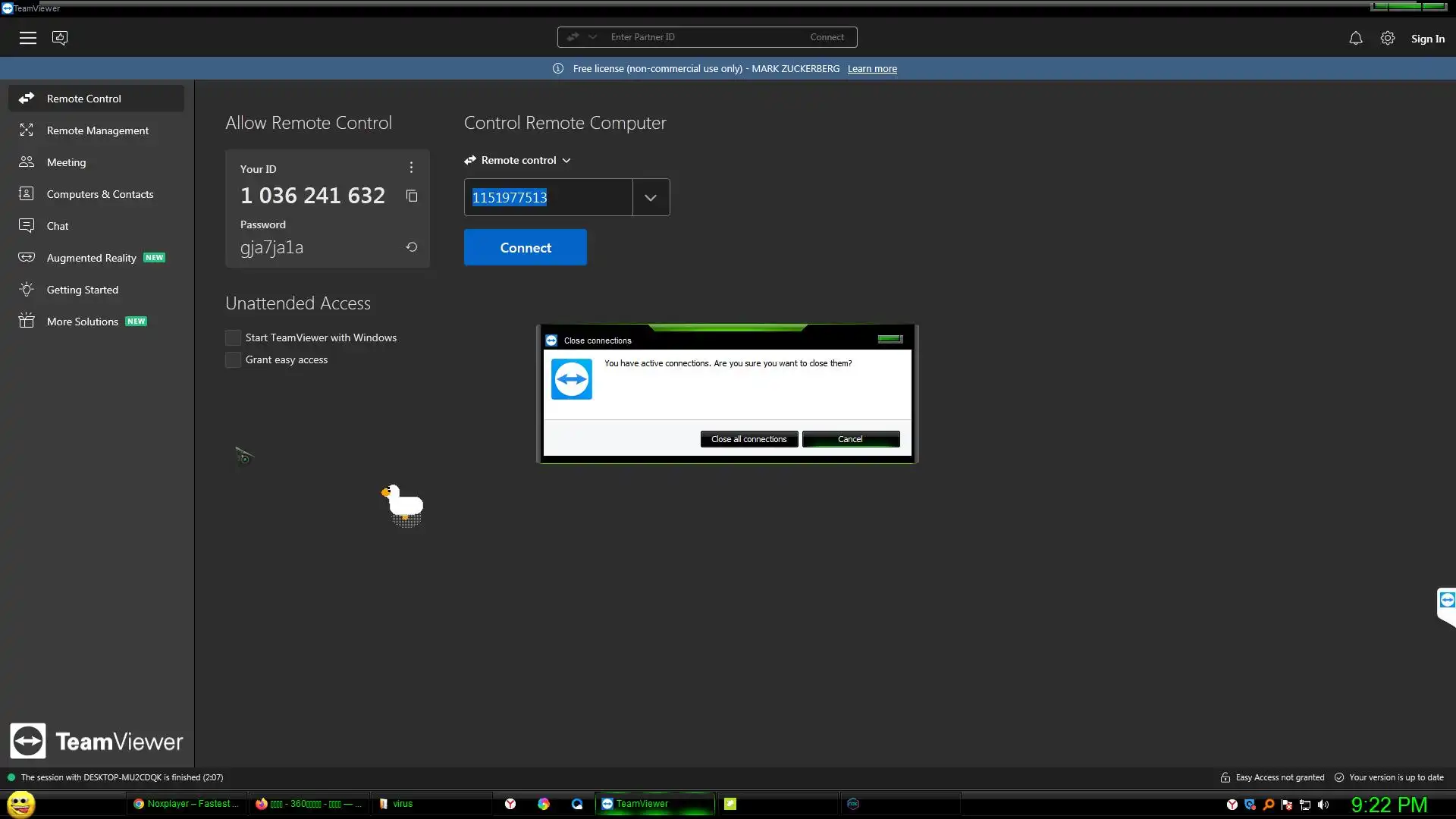Click the refresh password icon
Image resolution: width=1456 pixels, height=819 pixels.
coord(411,247)
